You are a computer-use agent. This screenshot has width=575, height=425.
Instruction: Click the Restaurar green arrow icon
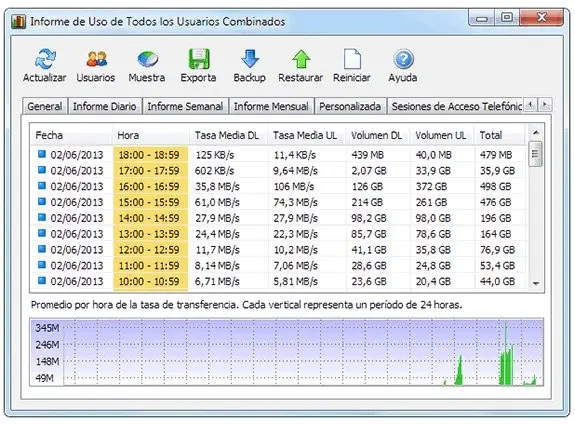[301, 59]
